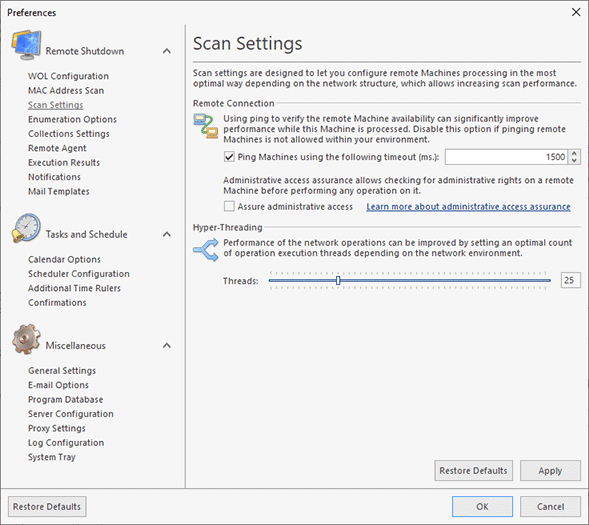Open Collections Settings page
589x525 pixels.
point(69,134)
